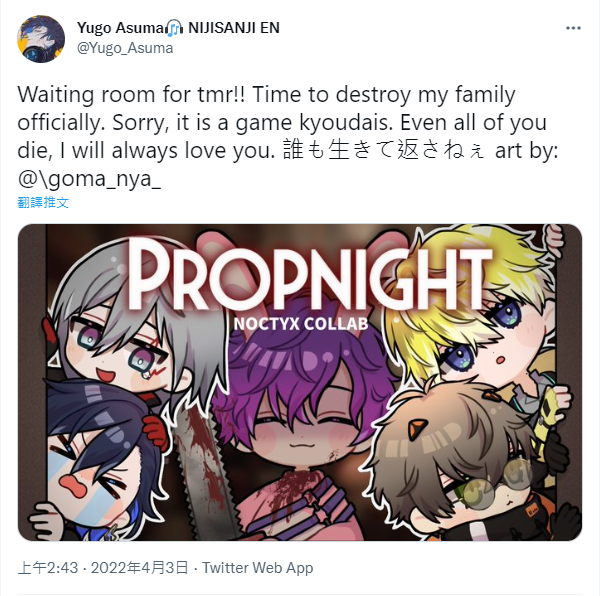Click the purple-haired chibi character in artwork
600x596 pixels.
pyautogui.click(x=302, y=421)
